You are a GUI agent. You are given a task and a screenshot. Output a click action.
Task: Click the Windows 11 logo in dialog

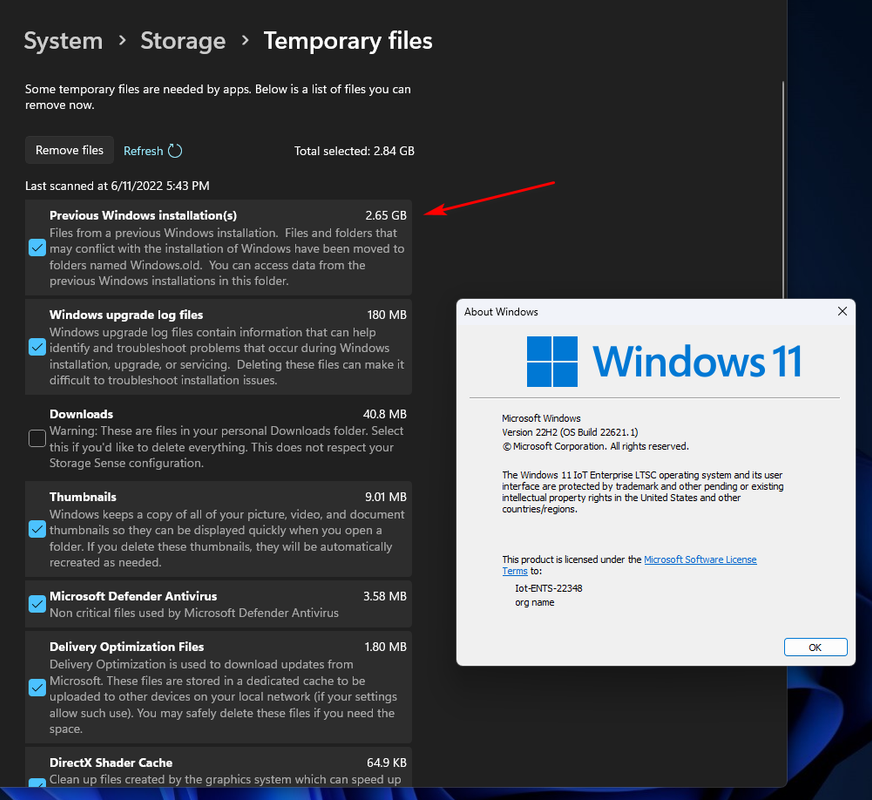(x=663, y=361)
